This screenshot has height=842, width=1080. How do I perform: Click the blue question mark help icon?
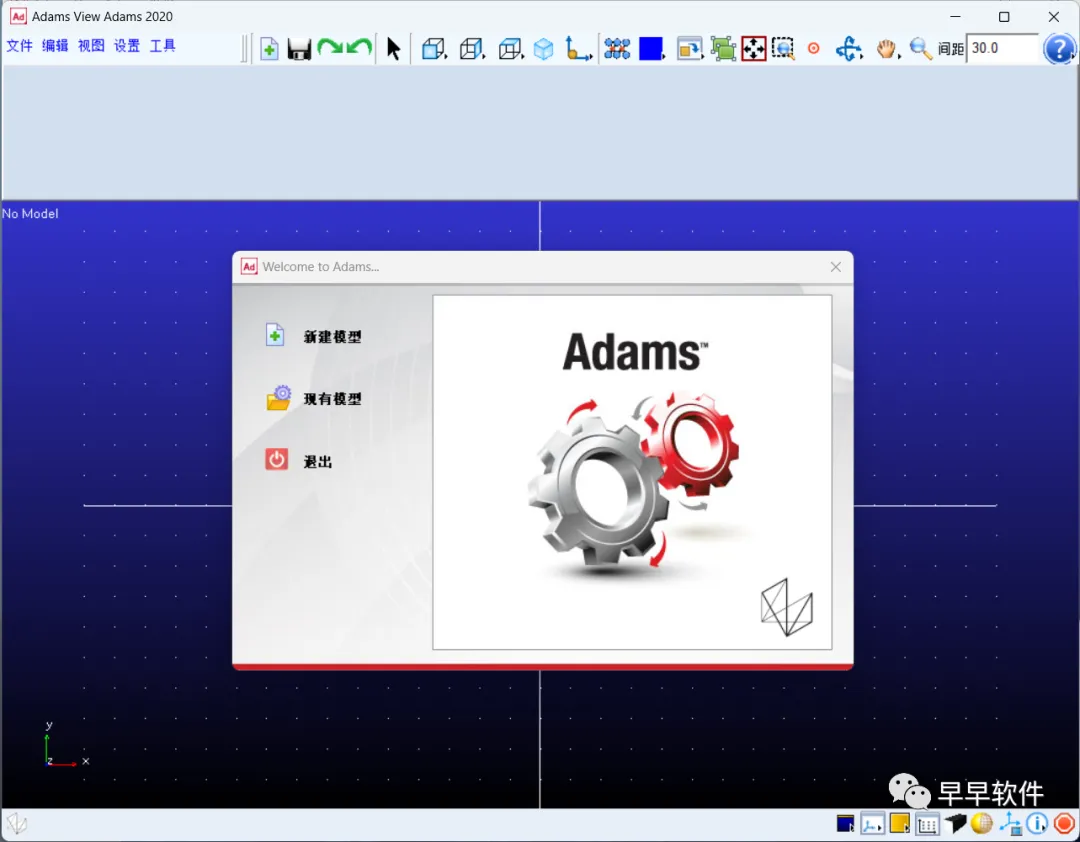click(1059, 49)
